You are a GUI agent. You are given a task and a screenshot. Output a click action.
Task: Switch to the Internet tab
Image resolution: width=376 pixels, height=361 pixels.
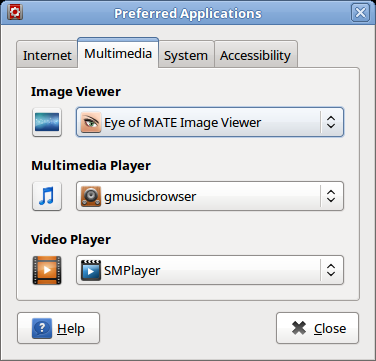47,54
